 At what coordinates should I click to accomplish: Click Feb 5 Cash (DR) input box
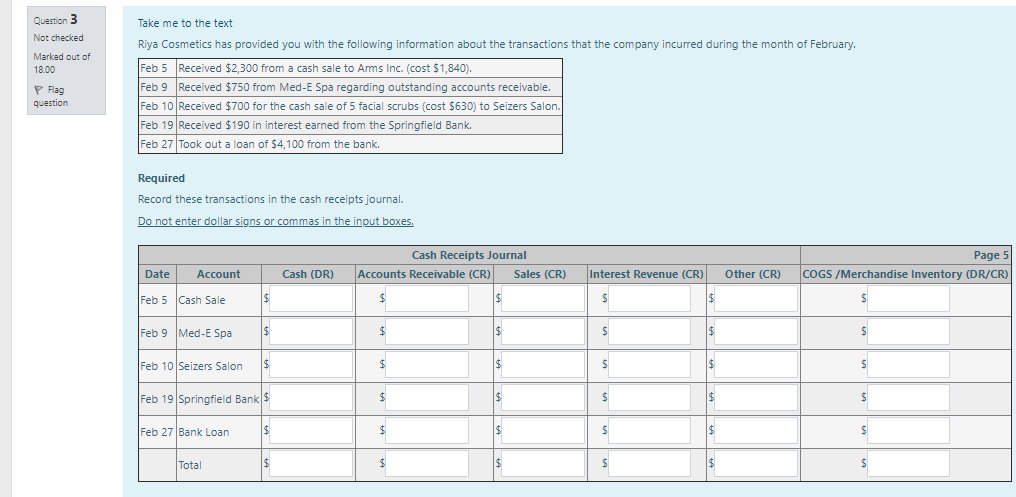point(311,299)
